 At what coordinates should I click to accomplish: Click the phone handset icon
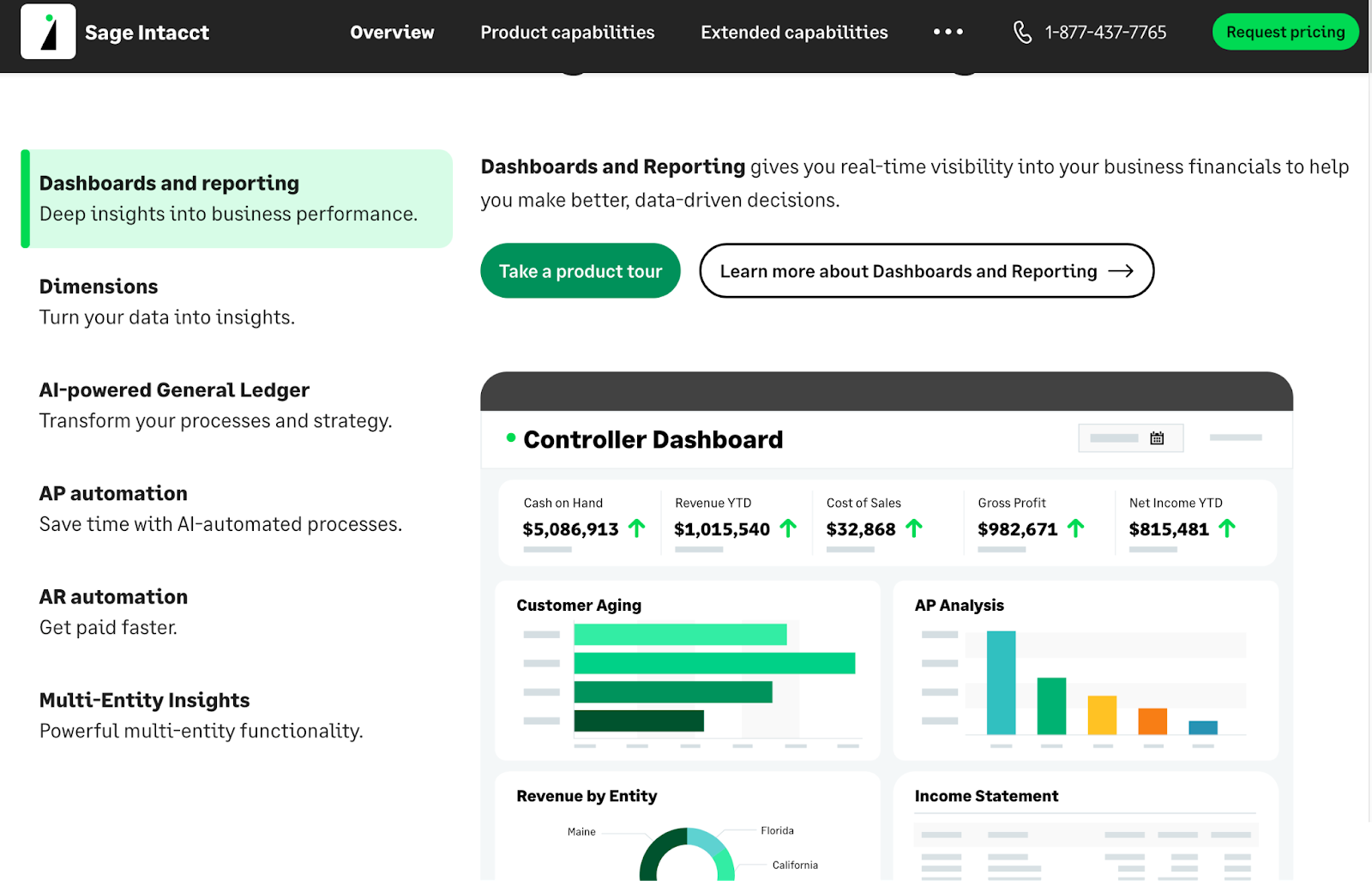1022,33
